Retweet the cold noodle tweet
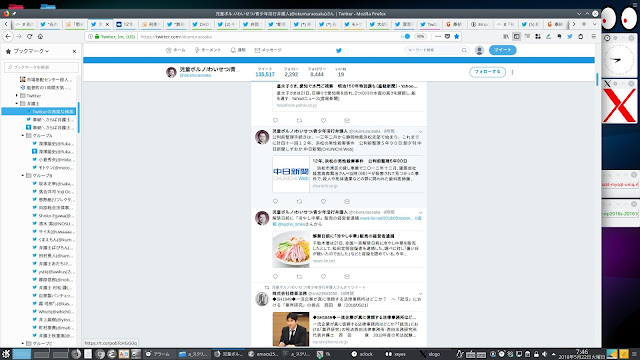Screen dimensions: 640x360 coord(299,277)
